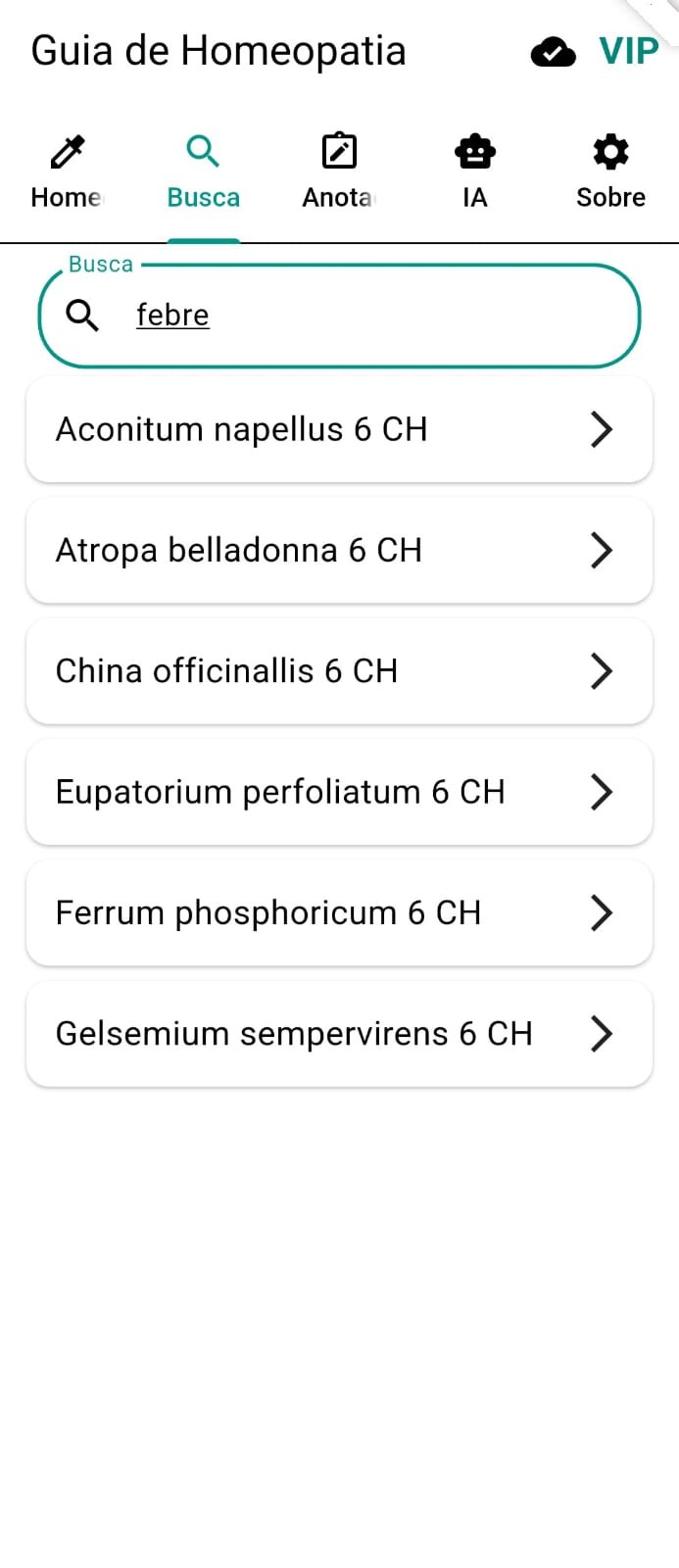Open Atropa belladonna 6 CH result
This screenshot has width=679, height=1568.
point(339,550)
